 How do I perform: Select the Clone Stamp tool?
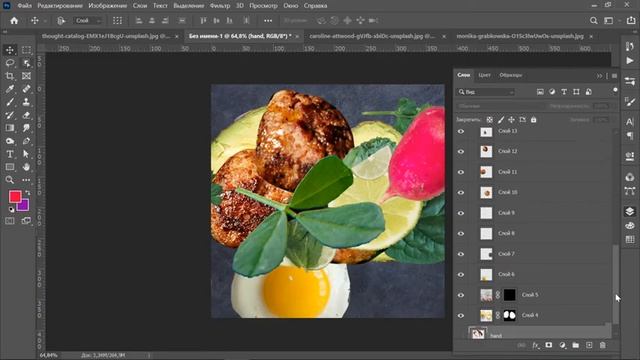[26, 102]
